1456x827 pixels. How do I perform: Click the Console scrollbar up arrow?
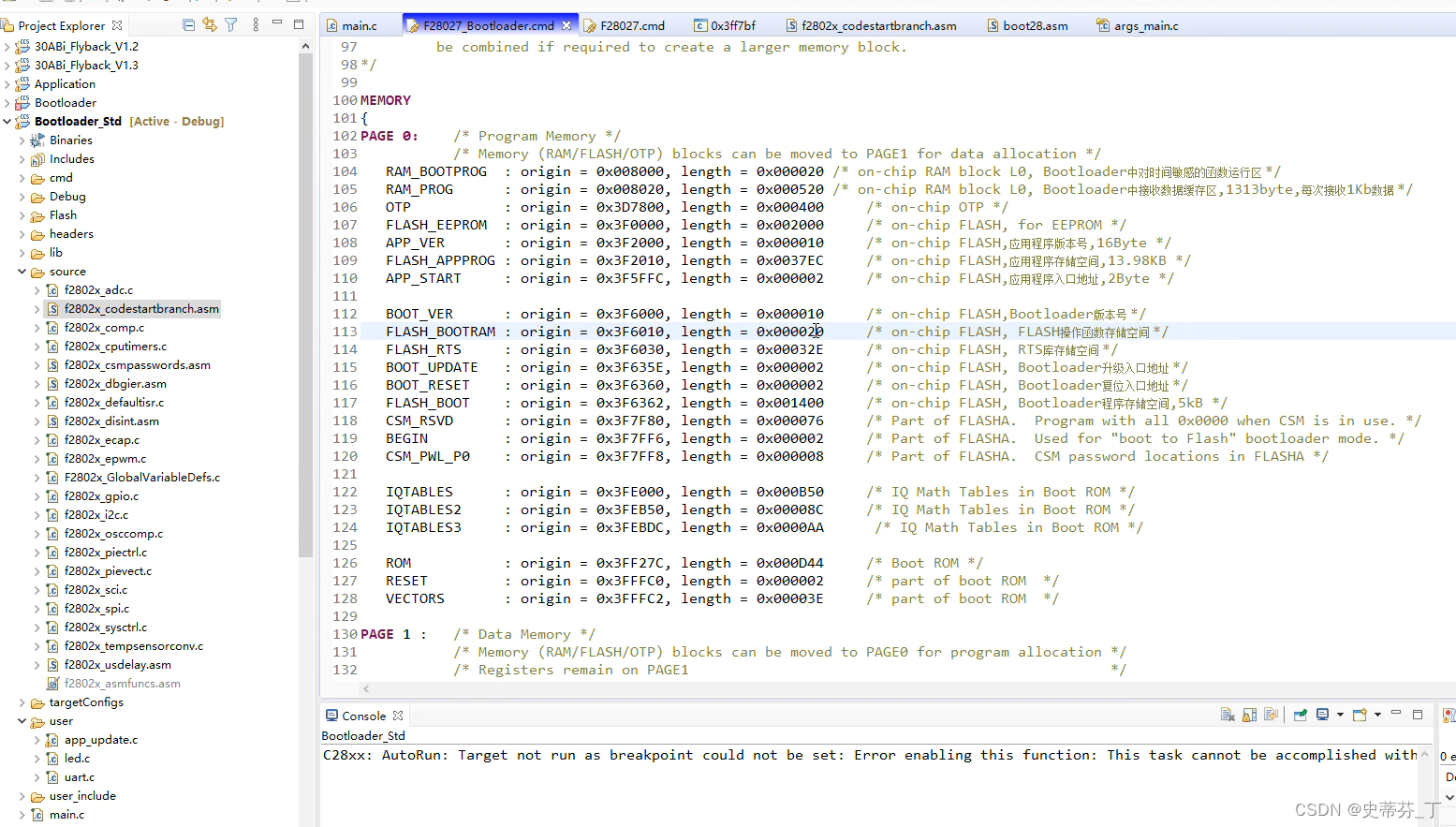(1425, 754)
